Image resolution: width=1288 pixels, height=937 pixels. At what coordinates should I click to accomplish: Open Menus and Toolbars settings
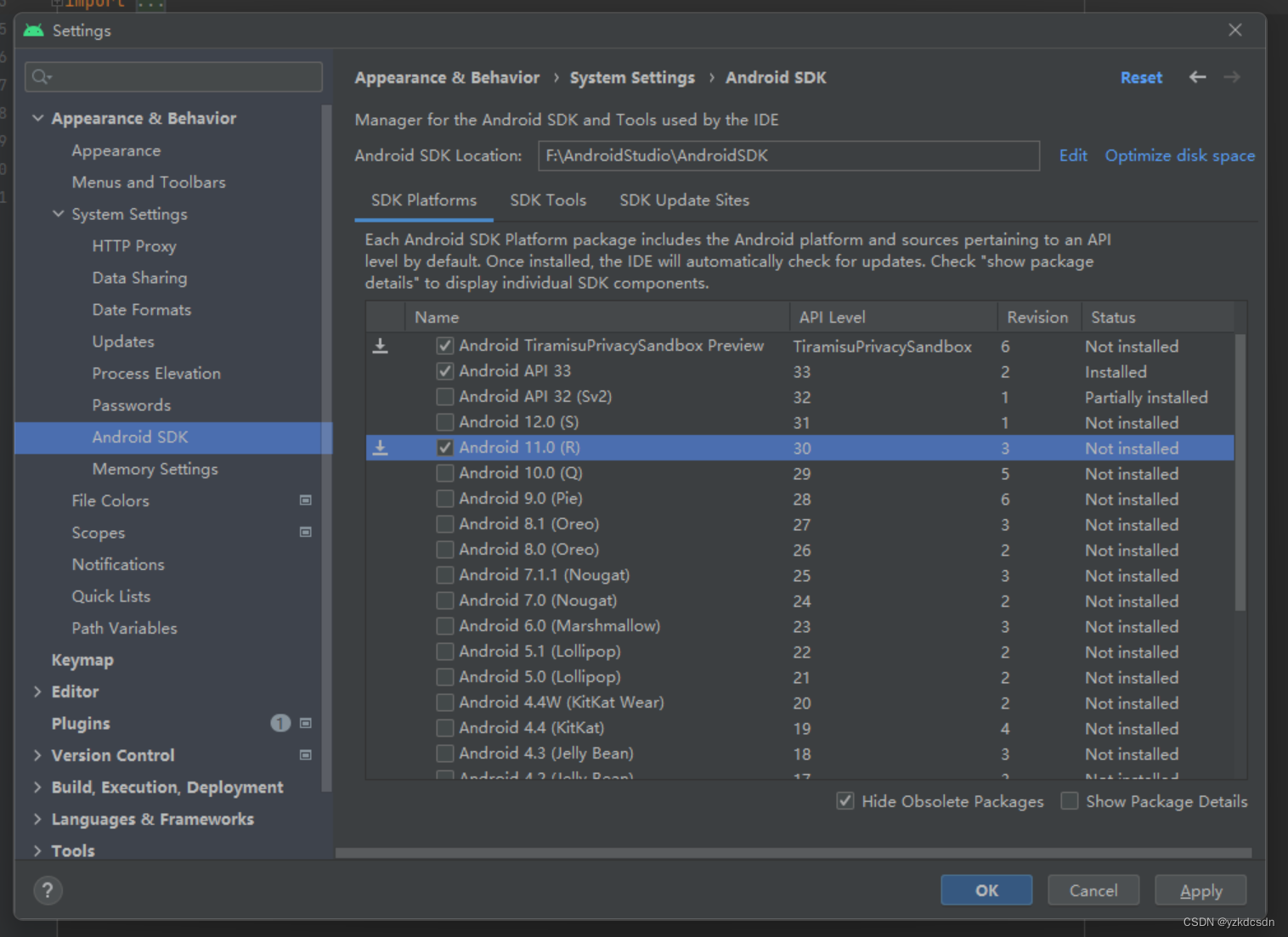149,183
